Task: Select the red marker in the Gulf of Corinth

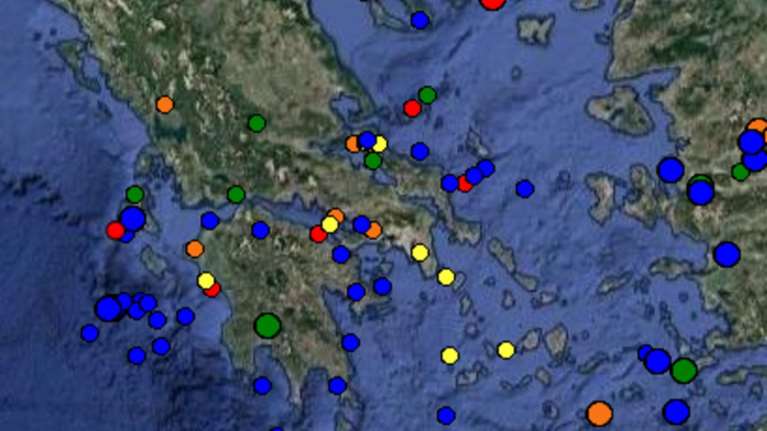Action: pos(318,234)
